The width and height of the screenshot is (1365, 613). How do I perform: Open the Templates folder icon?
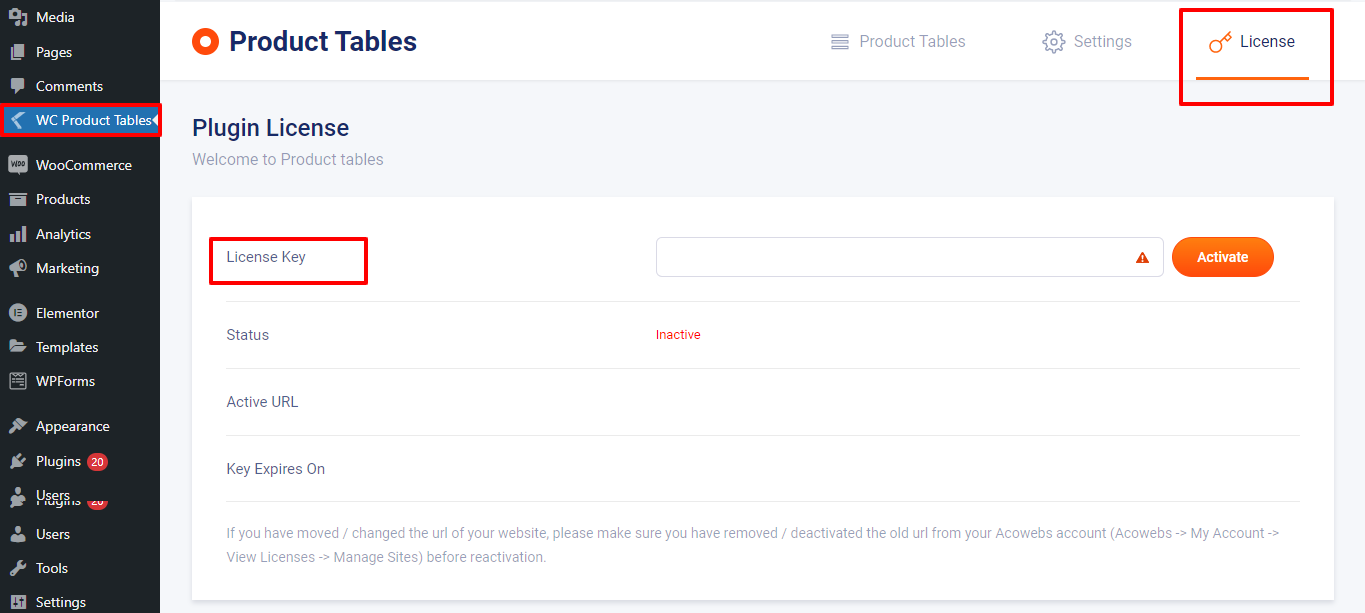click(18, 347)
